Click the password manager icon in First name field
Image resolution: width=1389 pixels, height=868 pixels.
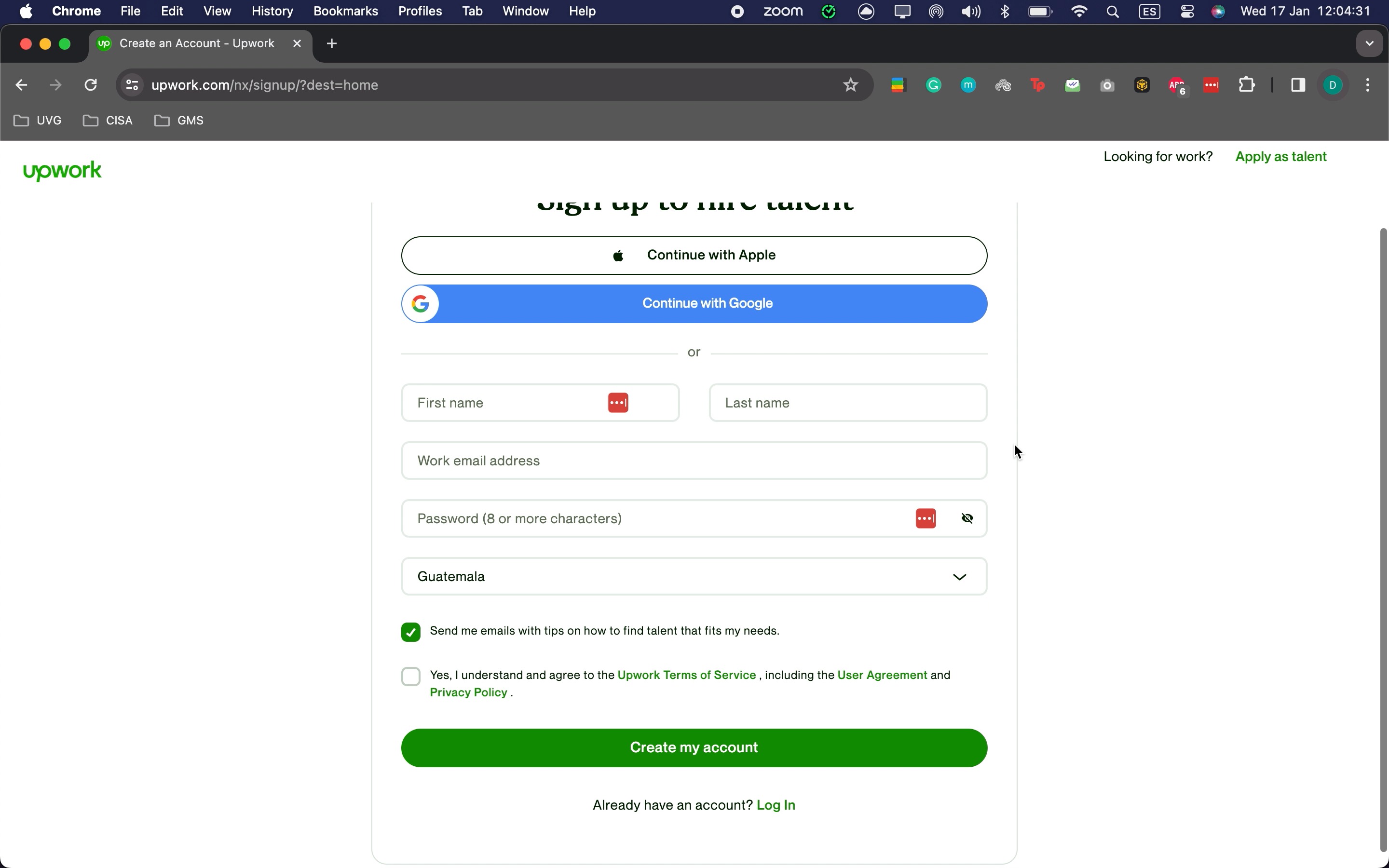[618, 403]
